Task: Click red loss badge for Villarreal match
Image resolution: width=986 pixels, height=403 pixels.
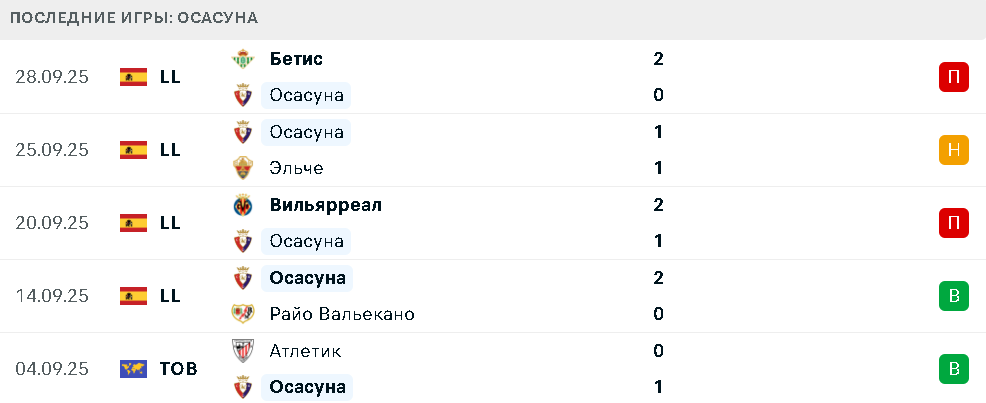Action: [954, 223]
